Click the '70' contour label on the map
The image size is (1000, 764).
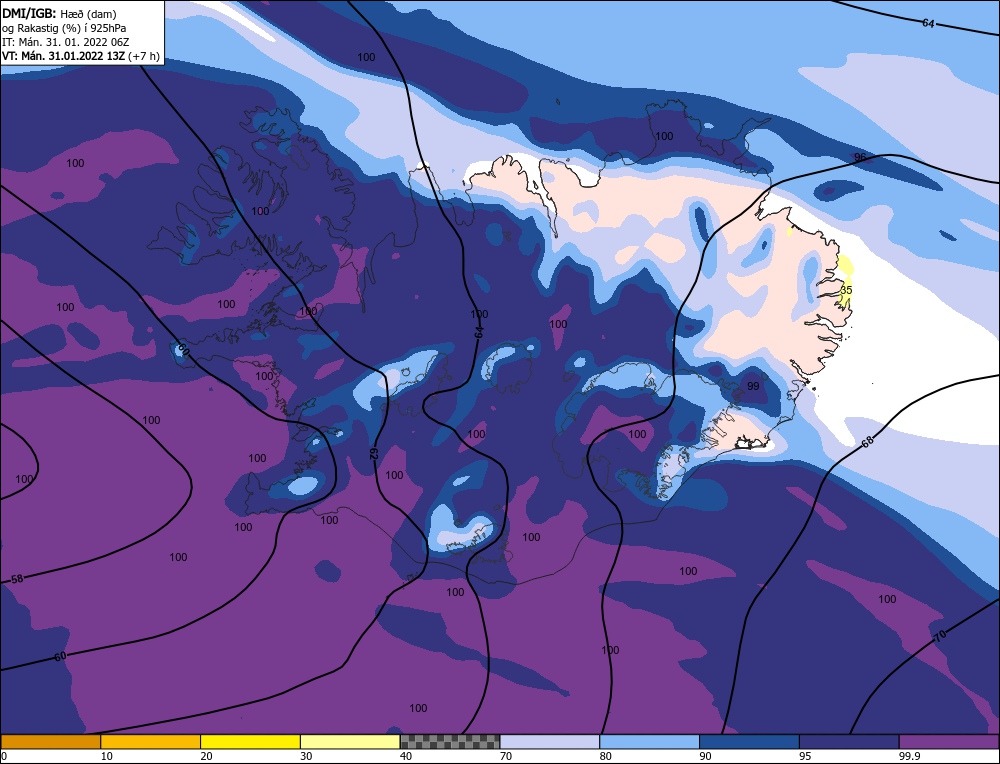pos(940,635)
